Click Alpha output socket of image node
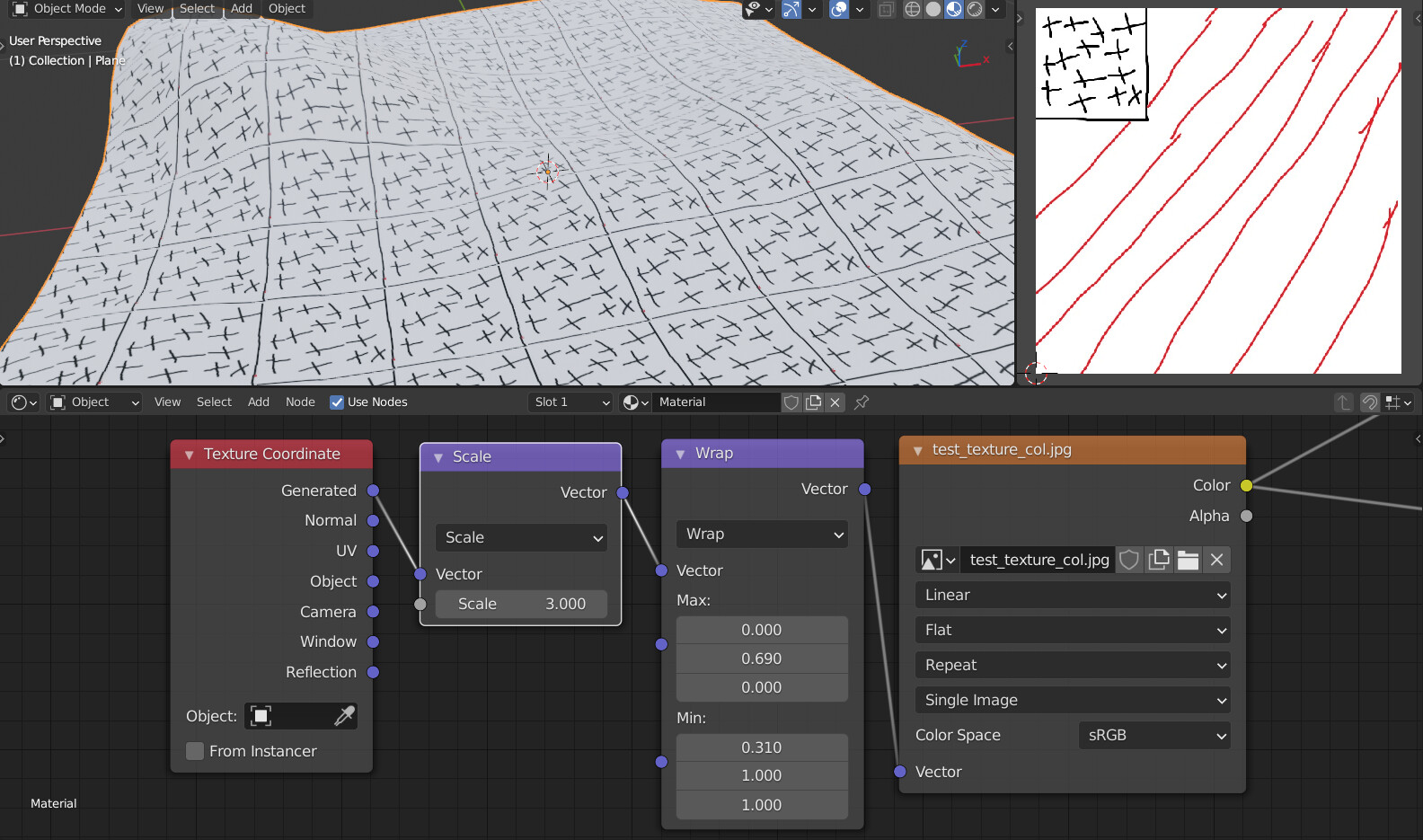Screen dimensions: 1423x840 [1246, 516]
